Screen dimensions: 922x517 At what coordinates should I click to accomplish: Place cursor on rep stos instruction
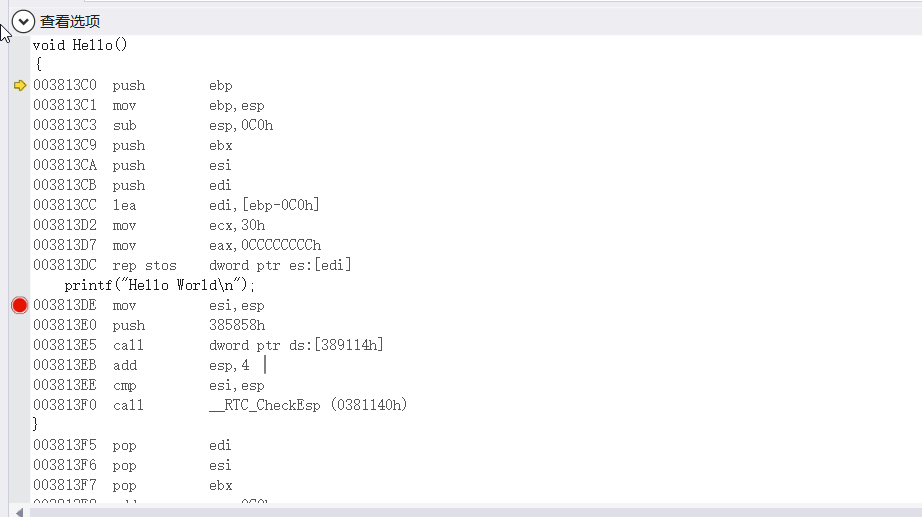click(144, 265)
